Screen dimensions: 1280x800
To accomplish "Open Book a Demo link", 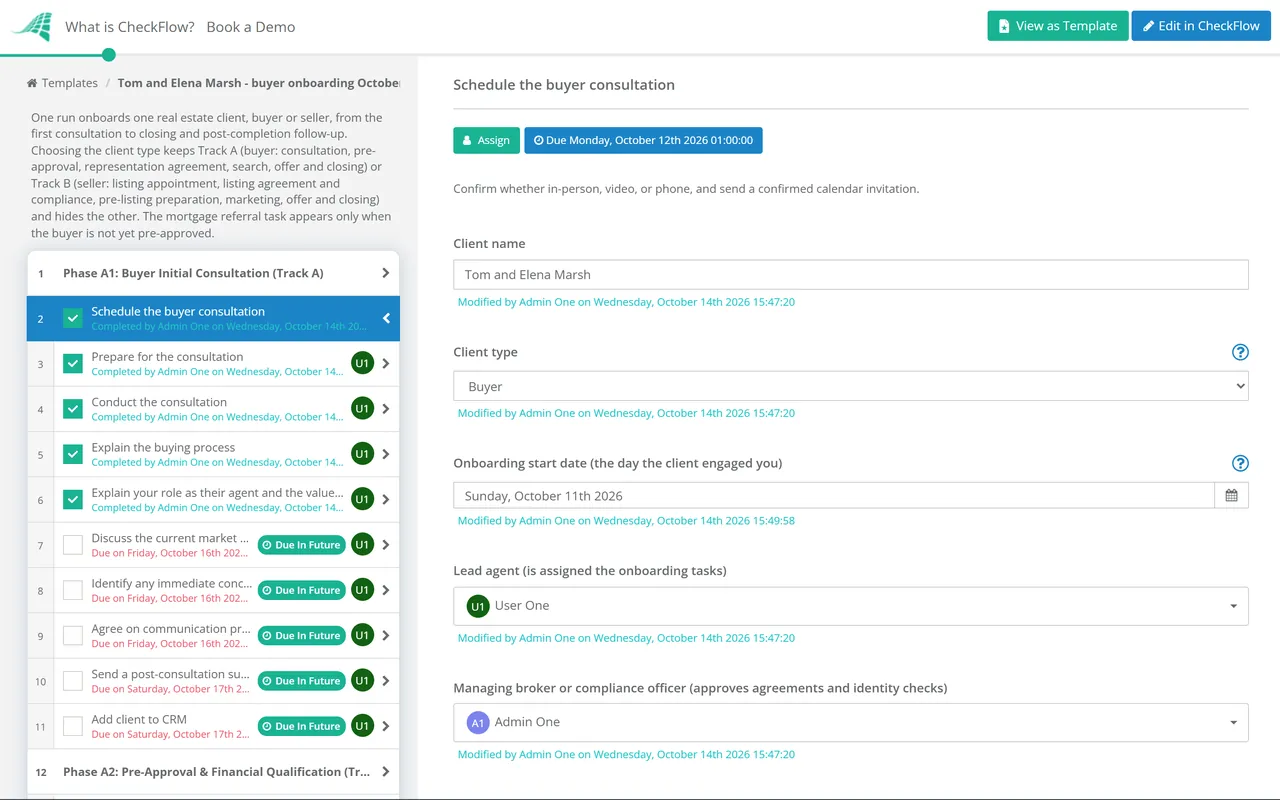I will pyautogui.click(x=251, y=27).
